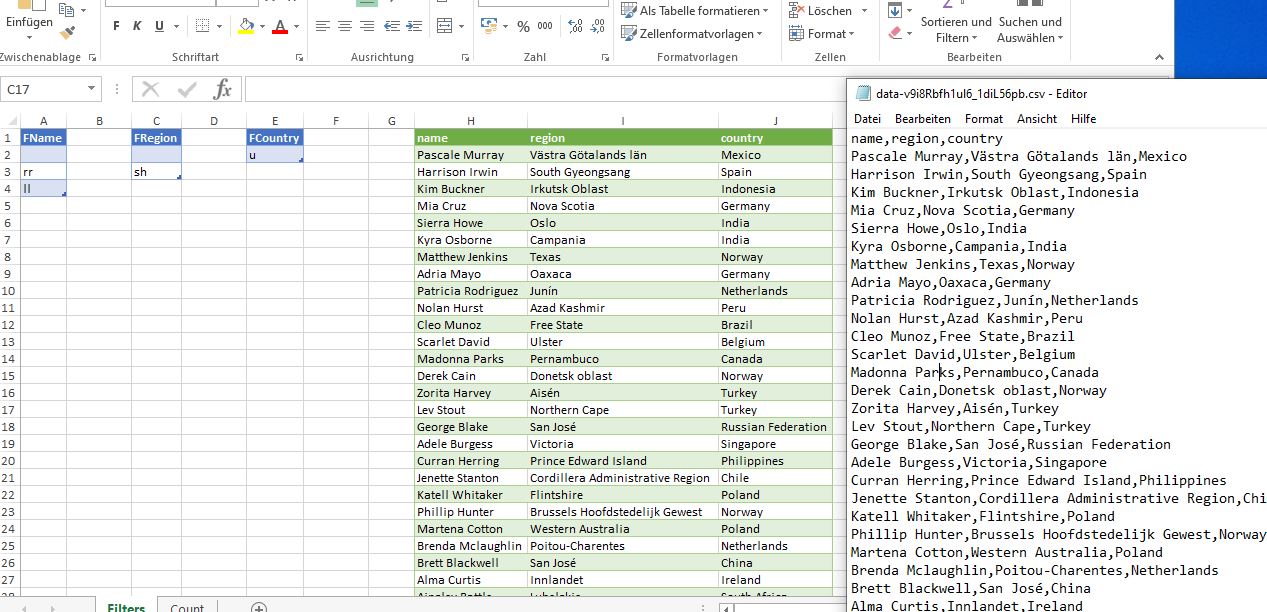1267x612 pixels.
Task: Toggle underline (U) formatting
Action: click(159, 26)
